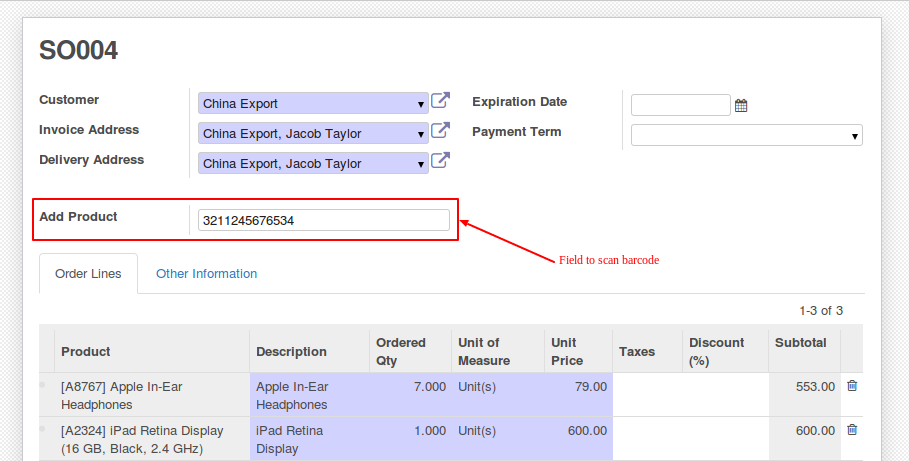
Task: Click the Discount cell of the iPad row
Action: (725, 439)
